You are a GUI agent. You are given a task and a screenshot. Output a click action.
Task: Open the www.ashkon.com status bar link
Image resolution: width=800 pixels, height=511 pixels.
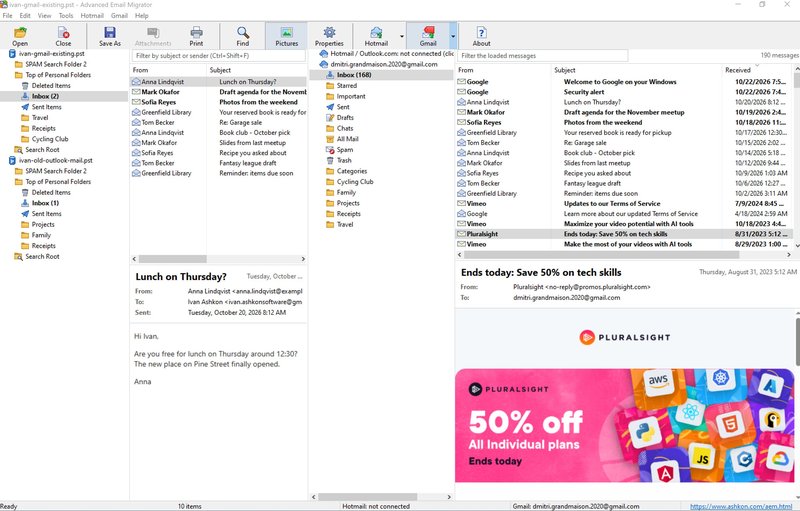pyautogui.click(x=741, y=506)
